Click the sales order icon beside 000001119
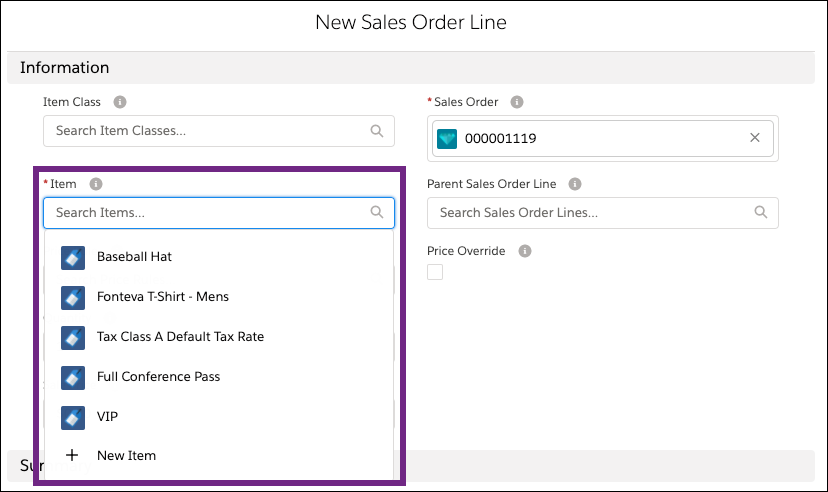 click(447, 138)
